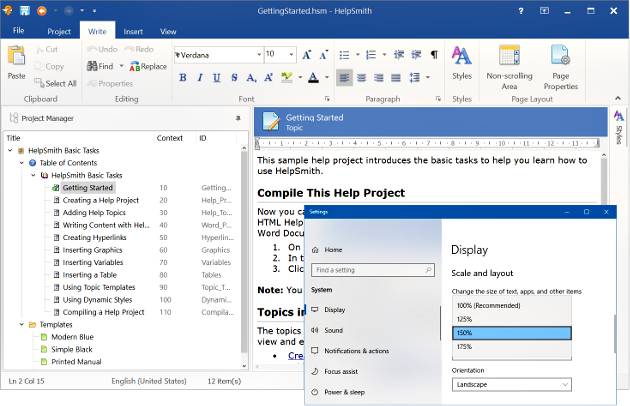The height and width of the screenshot is (406, 630).
Task: Select the Inserting Graphics topic
Action: pos(92,250)
